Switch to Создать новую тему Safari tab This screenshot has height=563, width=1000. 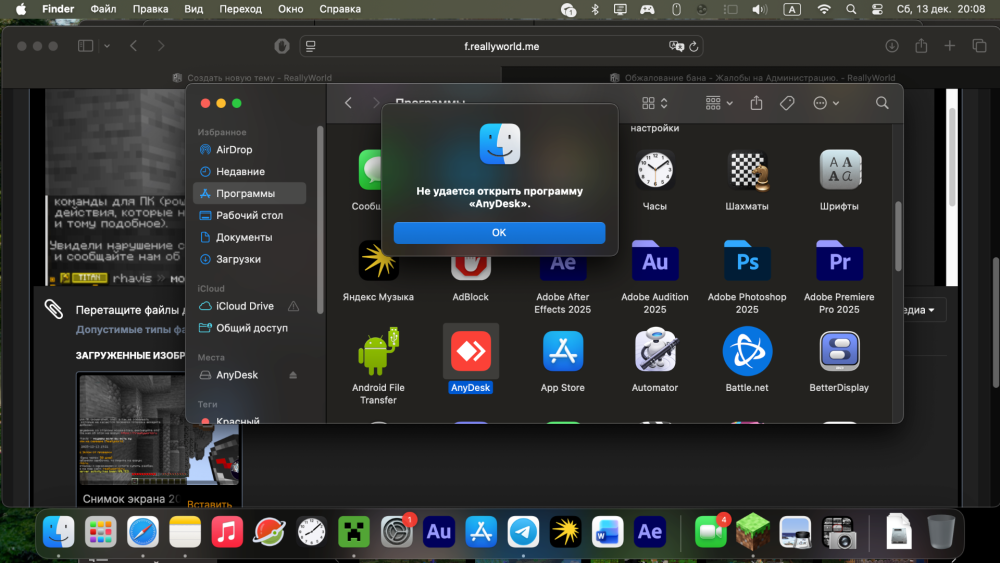[253, 78]
